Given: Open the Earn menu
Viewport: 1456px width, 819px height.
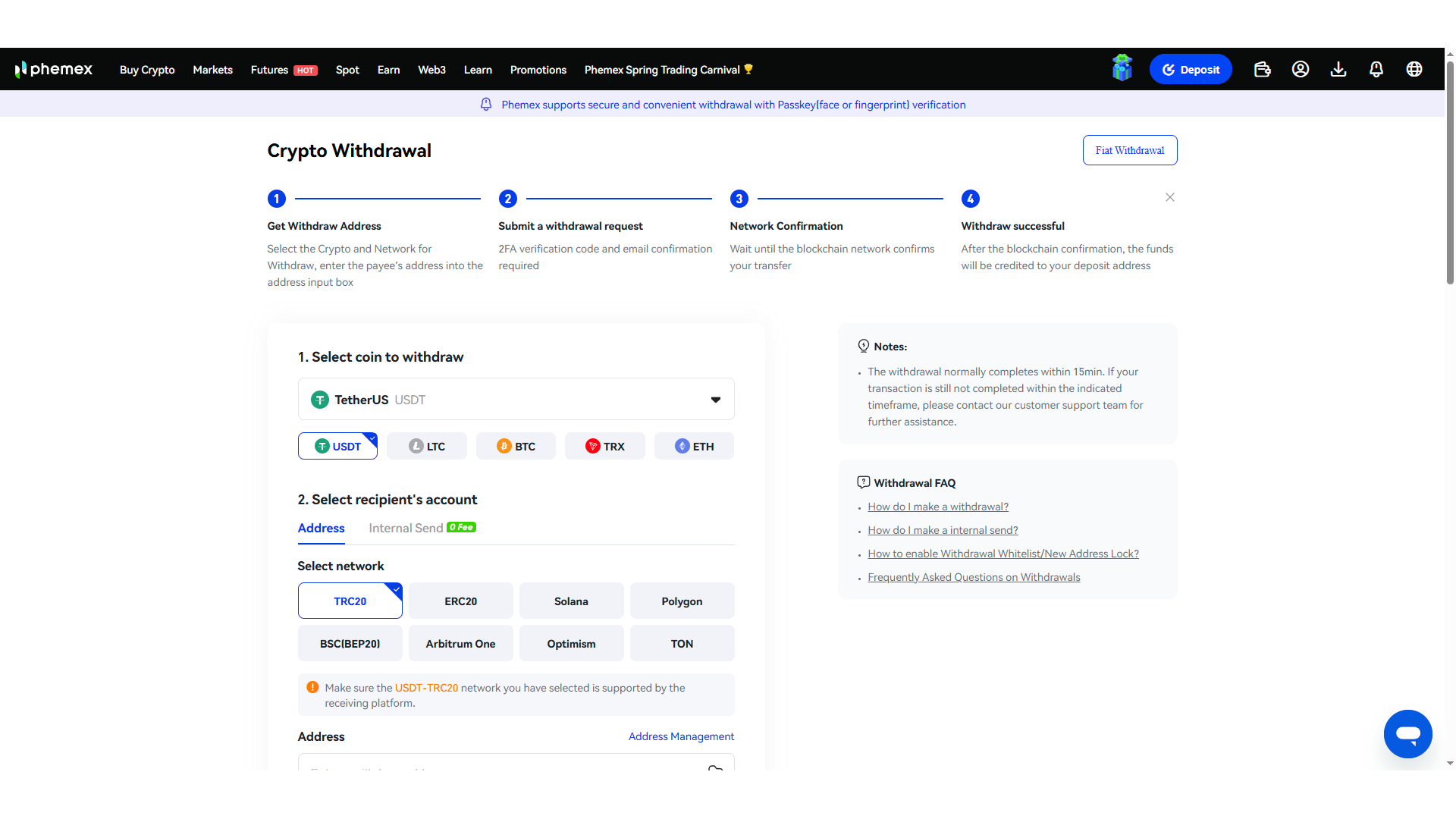Looking at the screenshot, I should coord(388,69).
